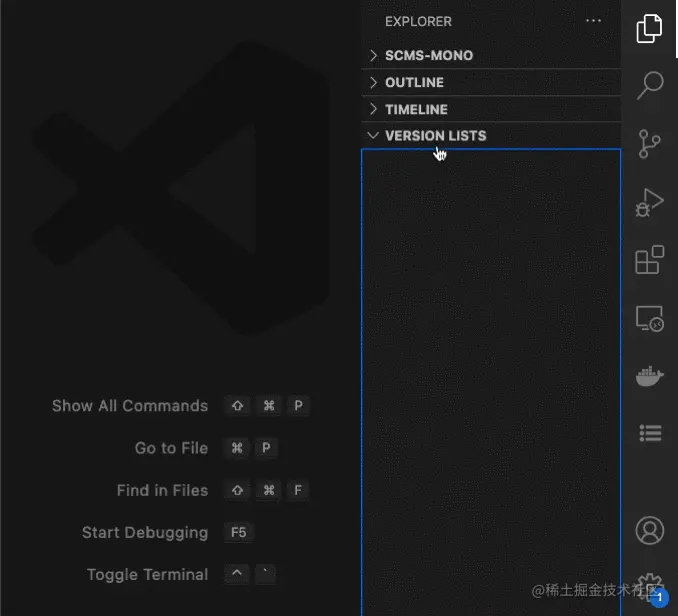Screen dimensions: 678x616
Task: Click the Go to File label
Action: pos(171,448)
